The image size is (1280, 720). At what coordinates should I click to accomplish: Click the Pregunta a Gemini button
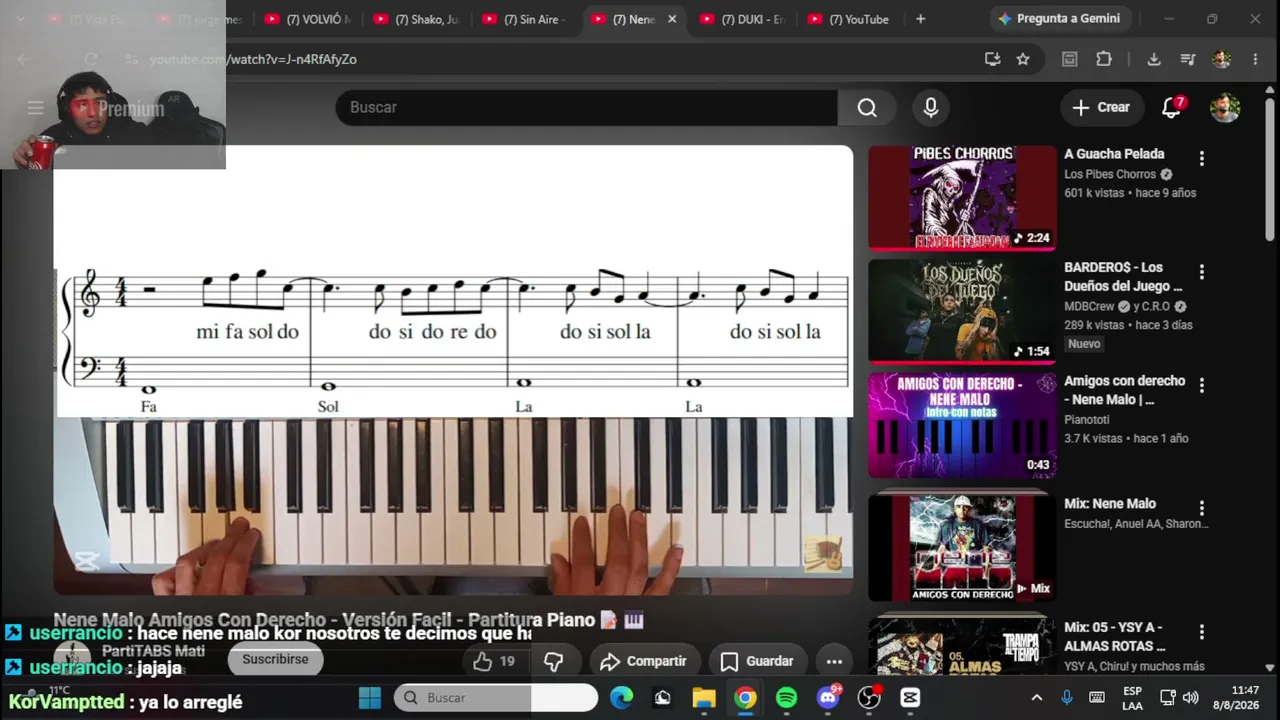pyautogui.click(x=1060, y=19)
